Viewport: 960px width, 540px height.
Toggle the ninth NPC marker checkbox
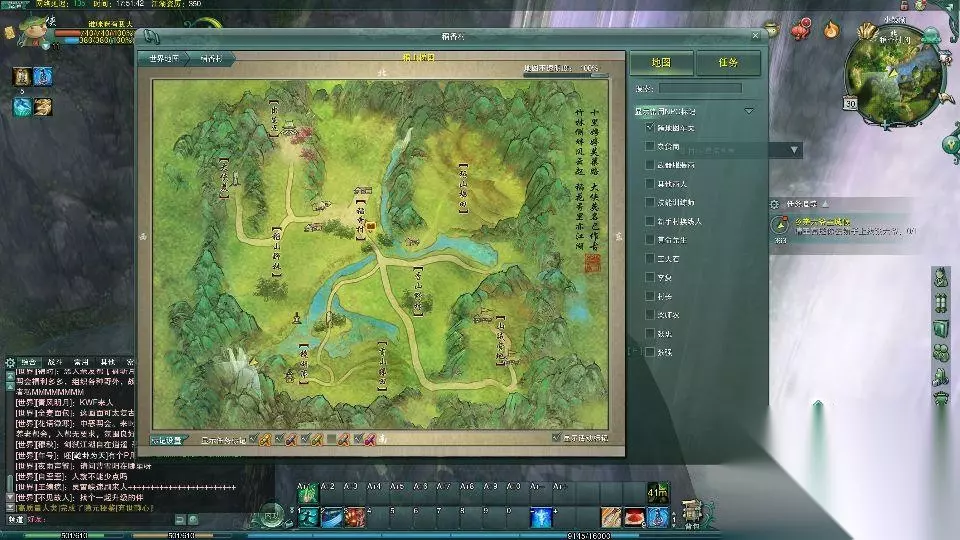pyautogui.click(x=650, y=277)
